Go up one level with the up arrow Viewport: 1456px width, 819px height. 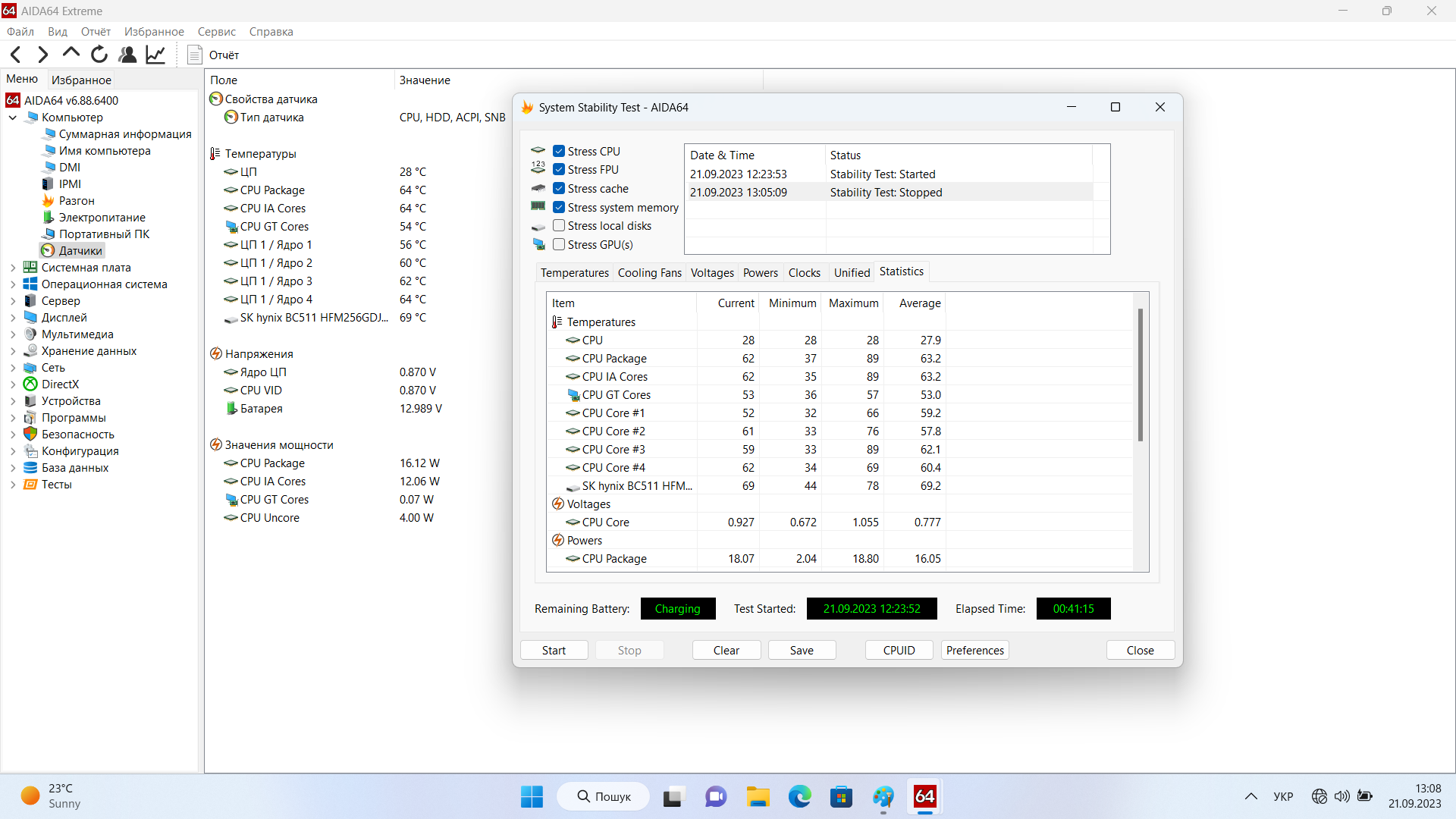point(71,53)
